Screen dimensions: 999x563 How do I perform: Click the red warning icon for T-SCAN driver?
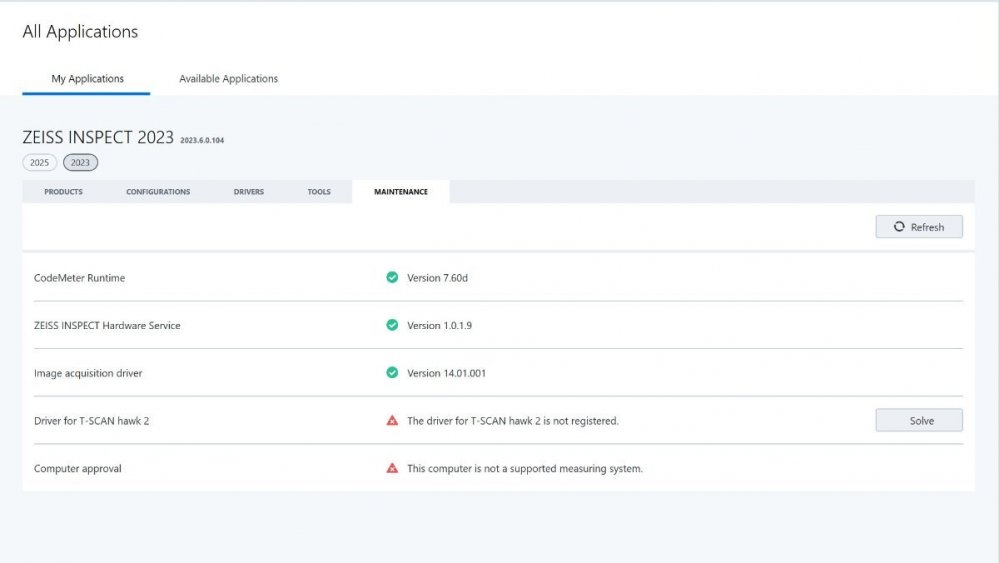pos(392,421)
